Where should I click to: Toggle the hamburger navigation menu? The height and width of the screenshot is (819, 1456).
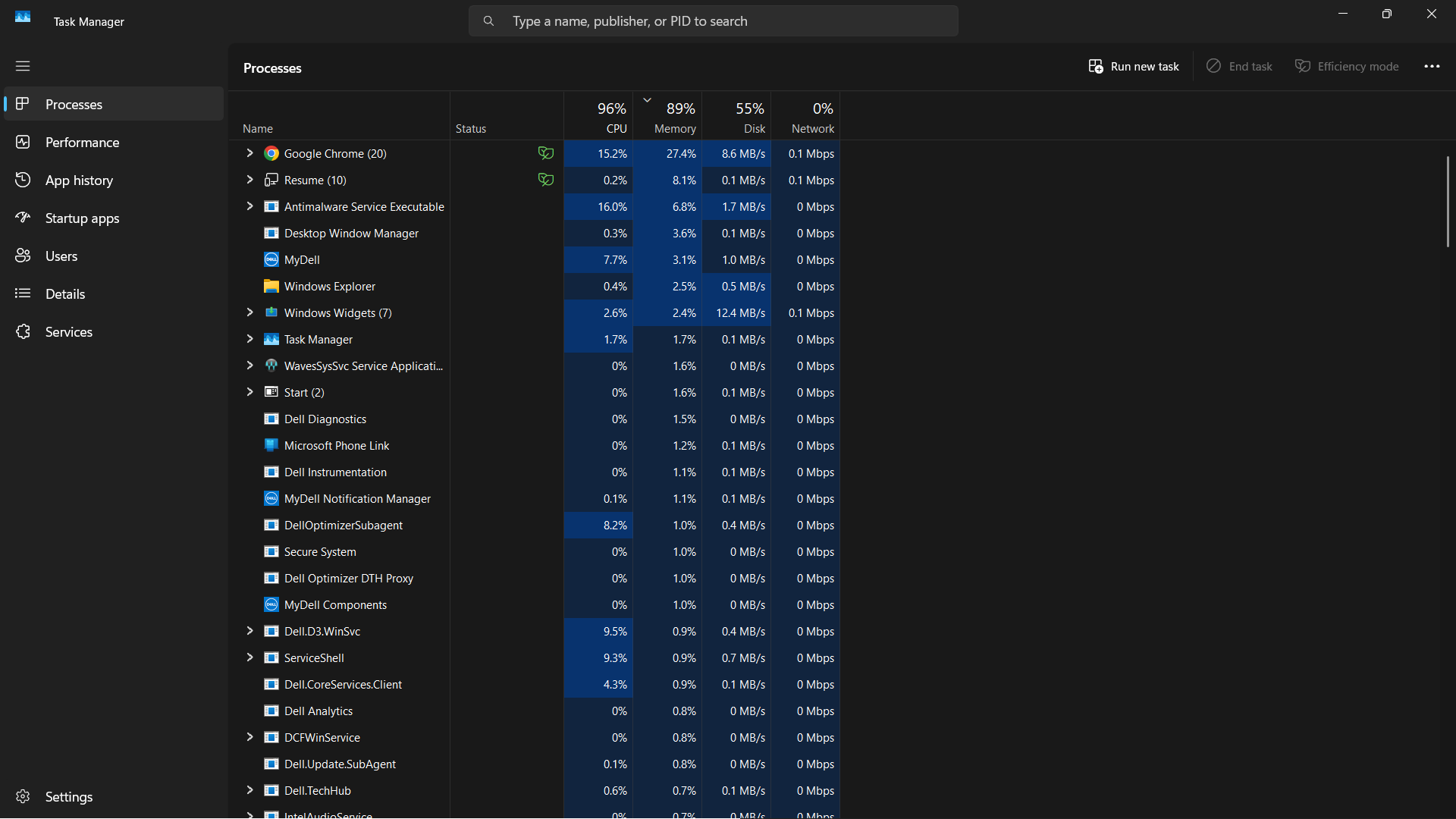point(23,66)
